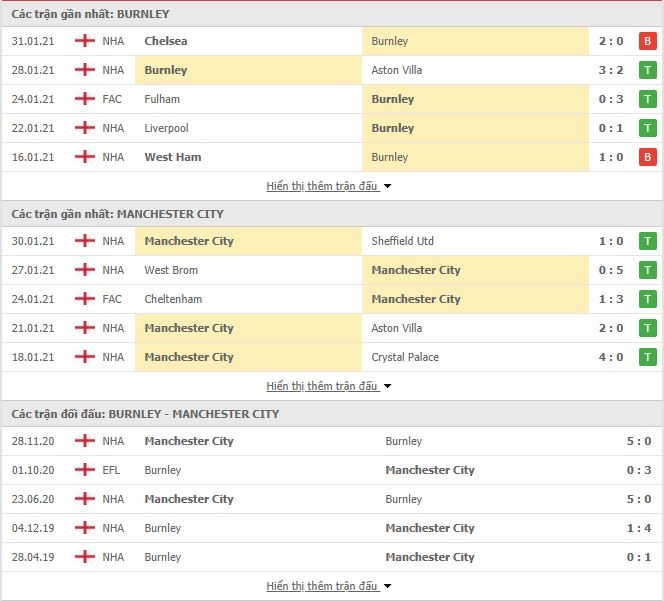664x601 pixels.
Task: Click the 5 : 0 score on 28.11.20
Action: pos(639,441)
